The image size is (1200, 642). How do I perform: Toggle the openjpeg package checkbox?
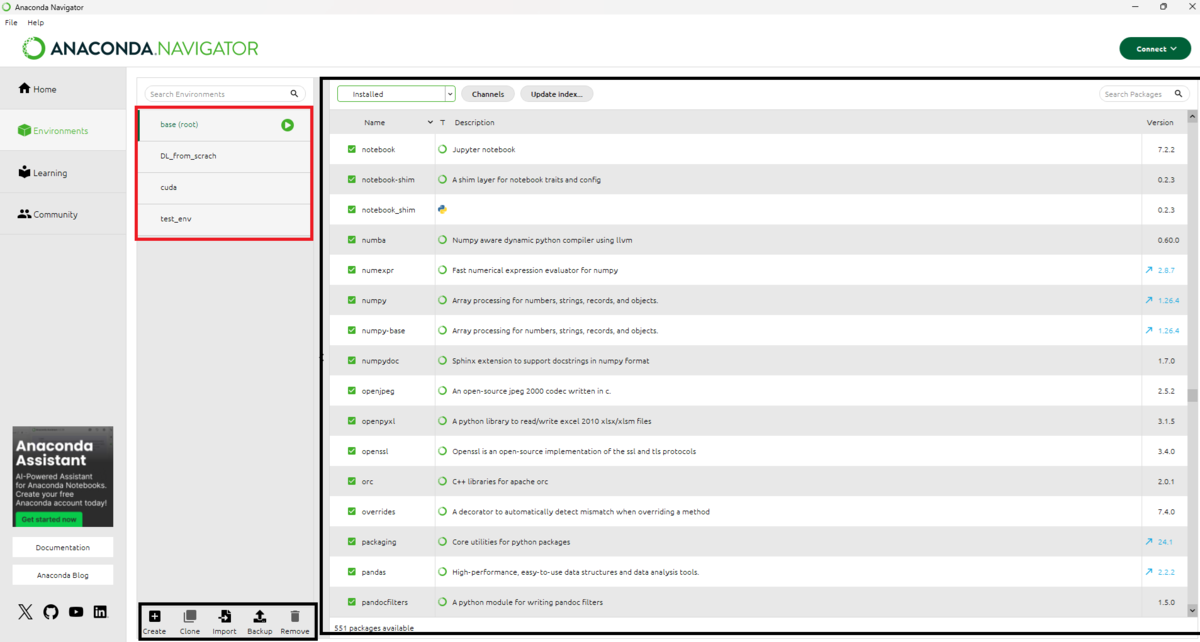tap(352, 391)
